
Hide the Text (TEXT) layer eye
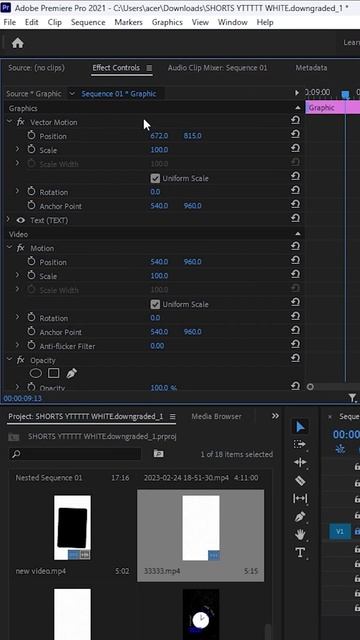pos(20,220)
